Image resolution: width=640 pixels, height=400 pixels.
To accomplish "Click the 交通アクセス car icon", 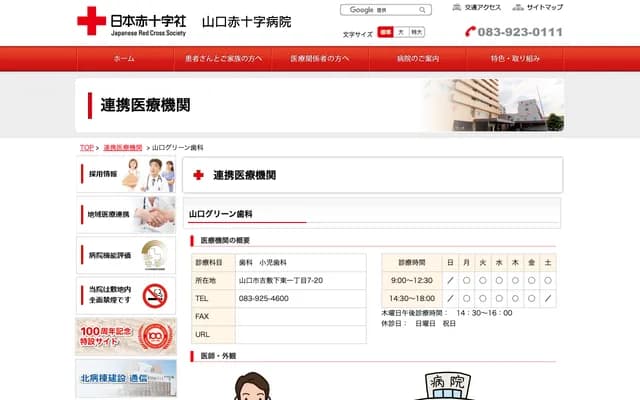I will [x=457, y=7].
